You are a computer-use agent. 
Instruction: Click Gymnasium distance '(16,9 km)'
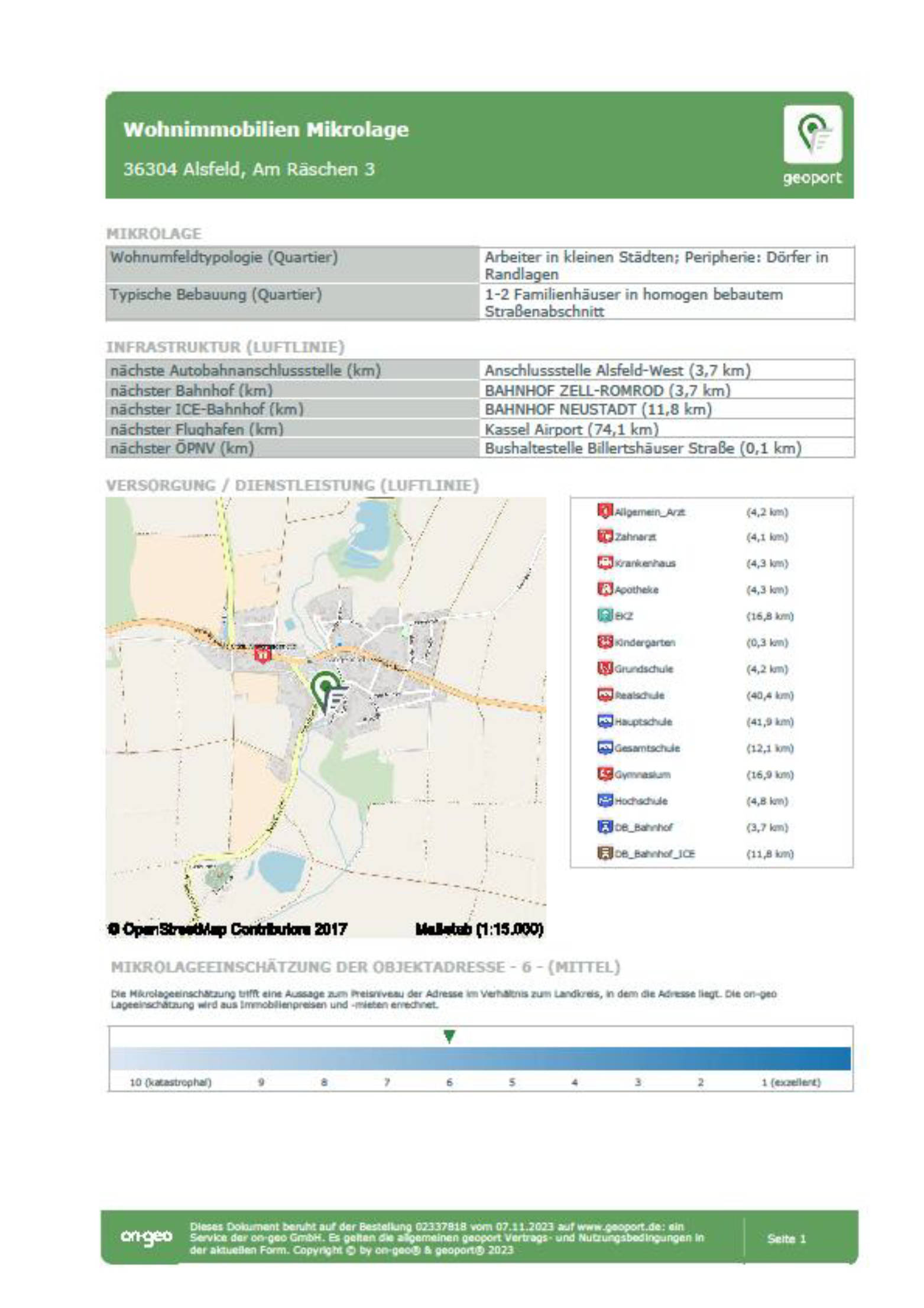[770, 774]
